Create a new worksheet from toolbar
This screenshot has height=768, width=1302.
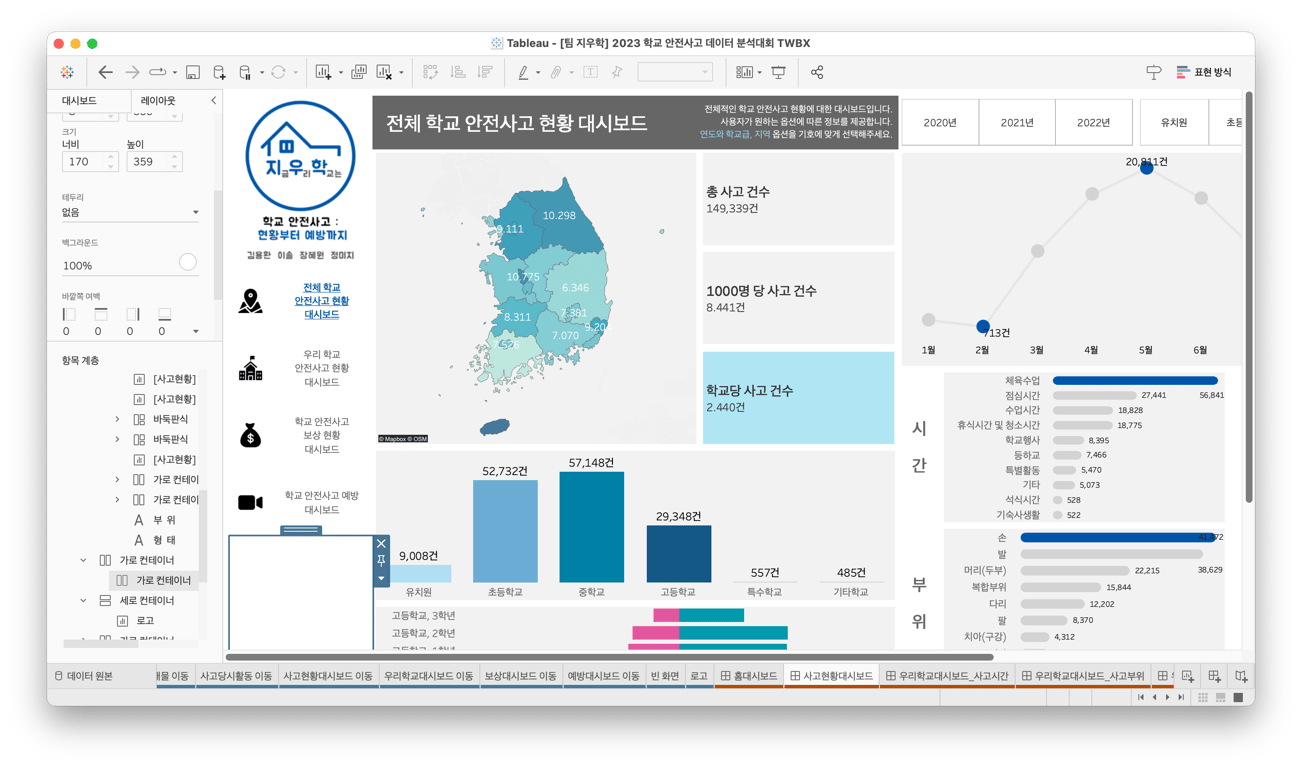tap(323, 72)
